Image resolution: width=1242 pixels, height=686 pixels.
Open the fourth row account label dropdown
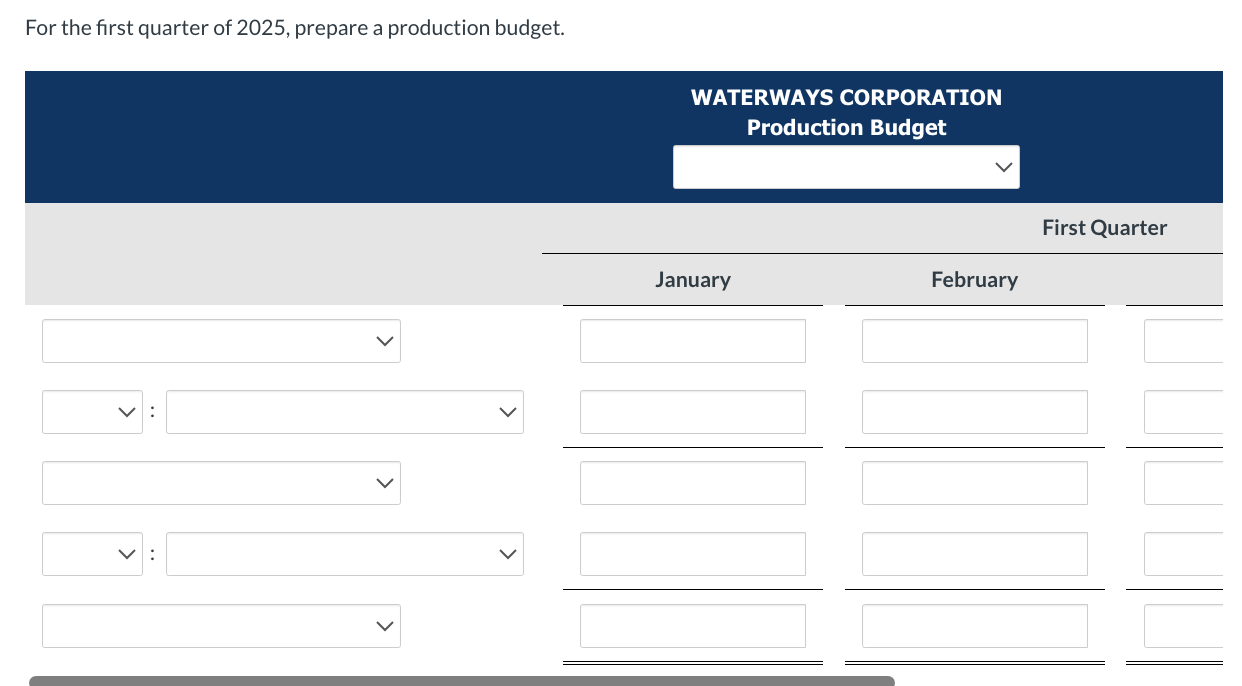click(x=344, y=554)
